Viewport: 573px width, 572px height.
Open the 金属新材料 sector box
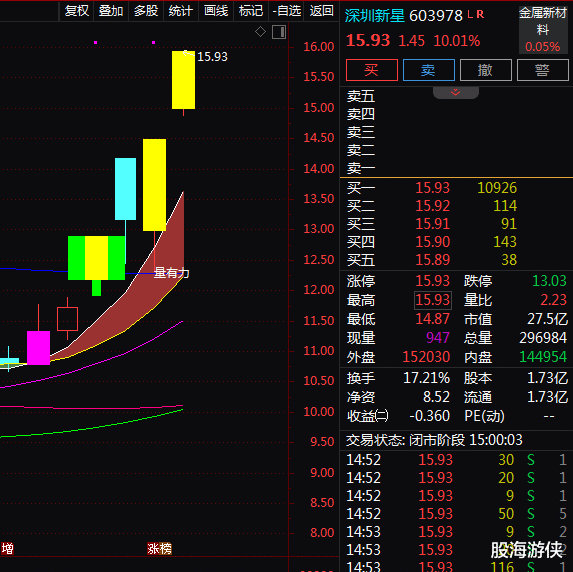(543, 30)
